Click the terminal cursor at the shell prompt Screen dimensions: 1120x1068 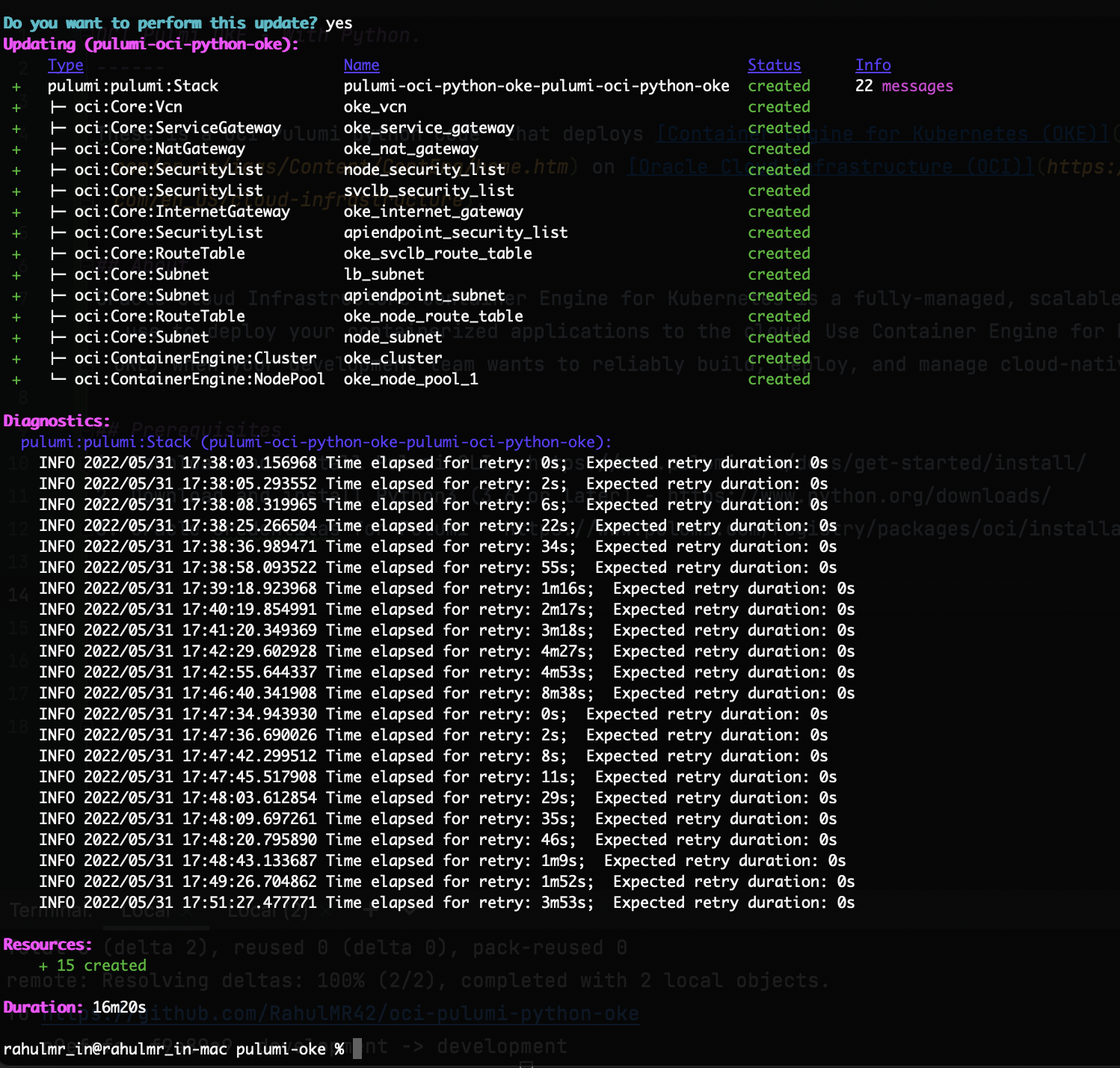(x=357, y=1049)
